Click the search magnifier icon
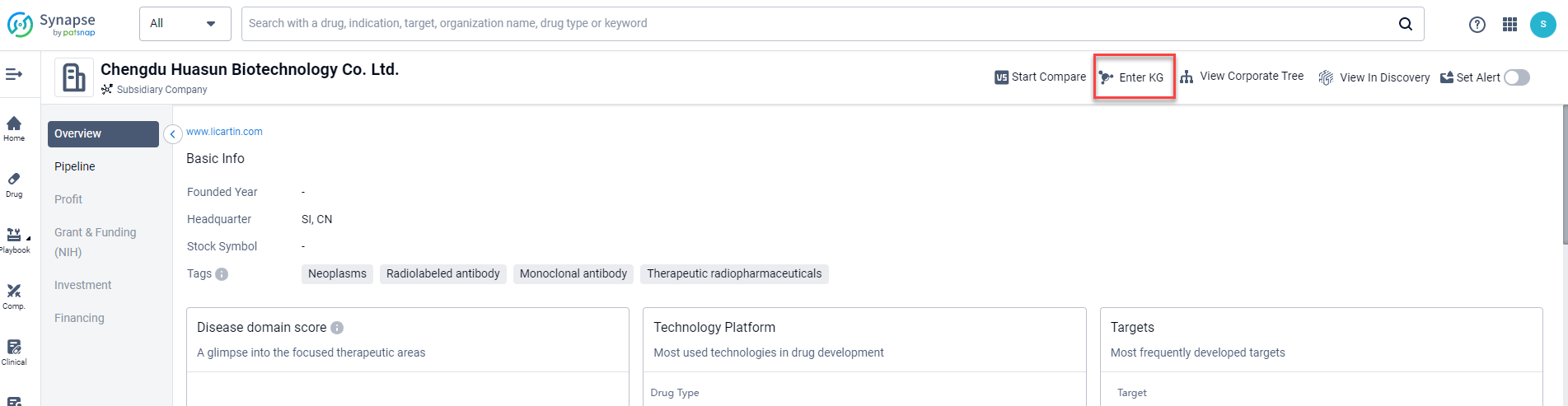This screenshot has height=406, width=1568. coord(1405,24)
